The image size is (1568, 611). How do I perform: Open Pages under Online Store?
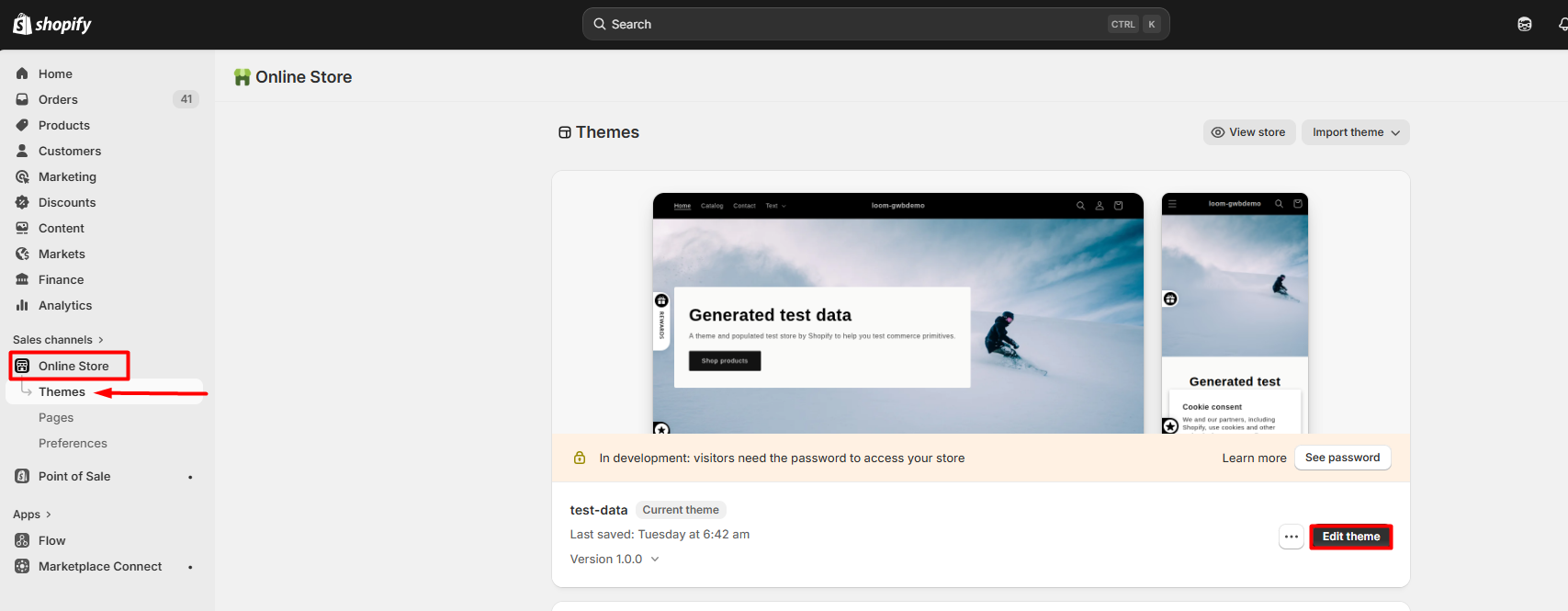click(56, 417)
